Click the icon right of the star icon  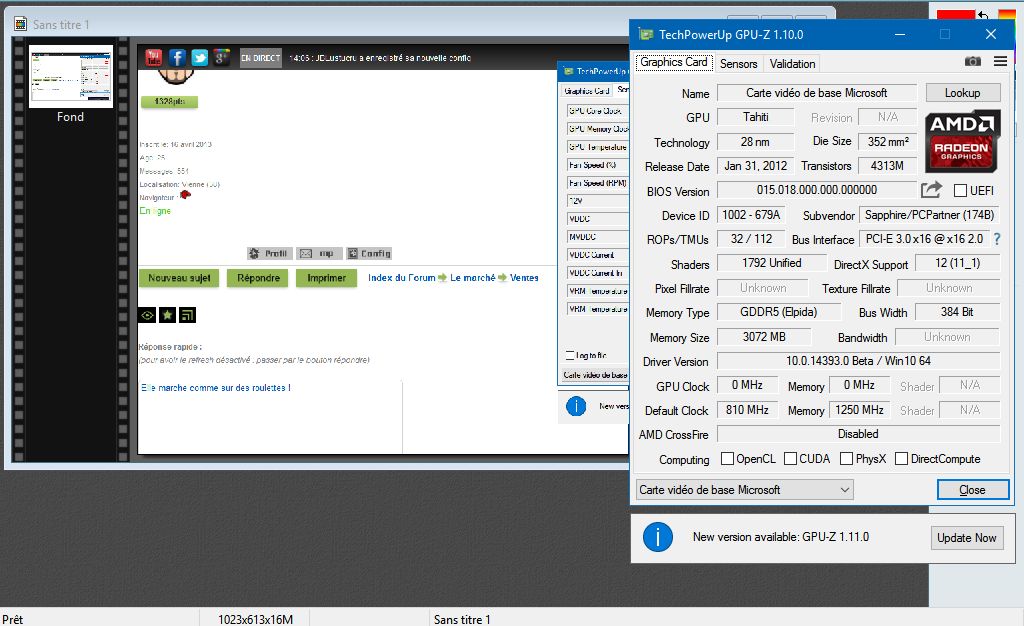pos(187,315)
